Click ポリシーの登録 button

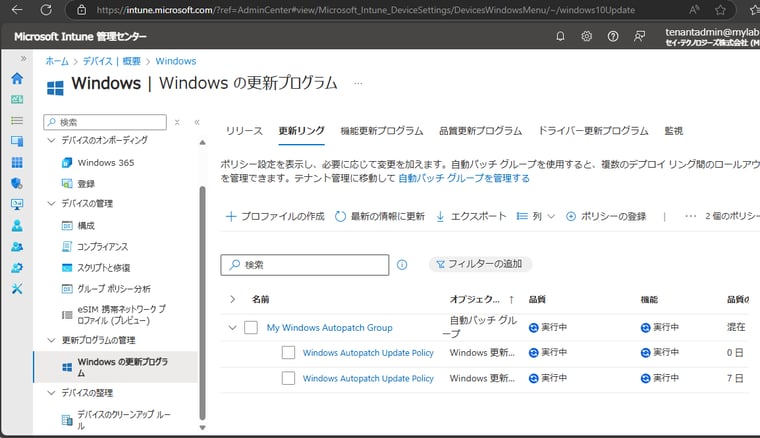click(x=606, y=216)
